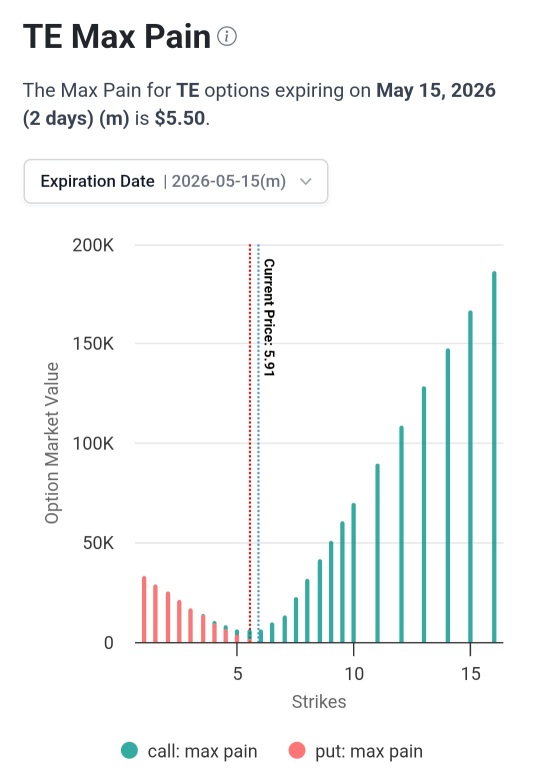Click the Strikes x-axis title

[x=319, y=702]
